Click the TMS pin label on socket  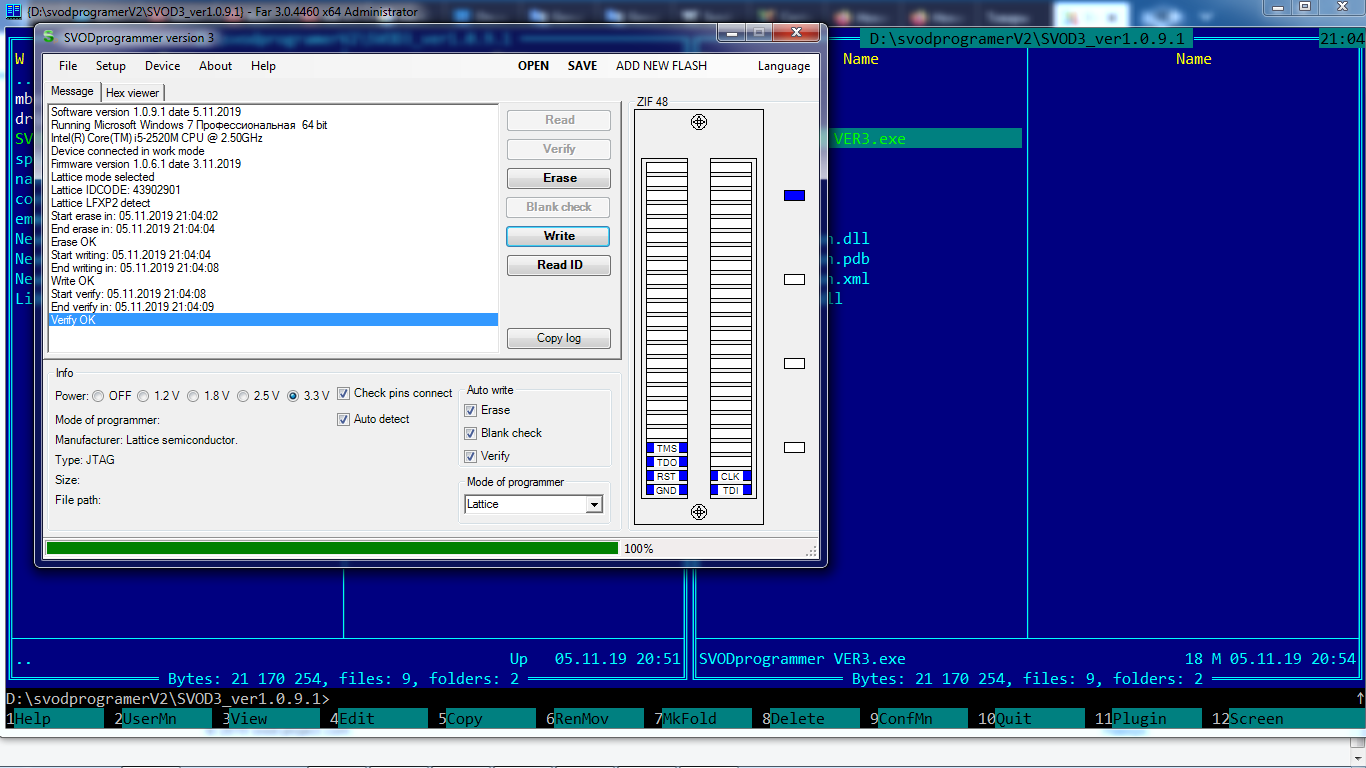(x=667, y=449)
